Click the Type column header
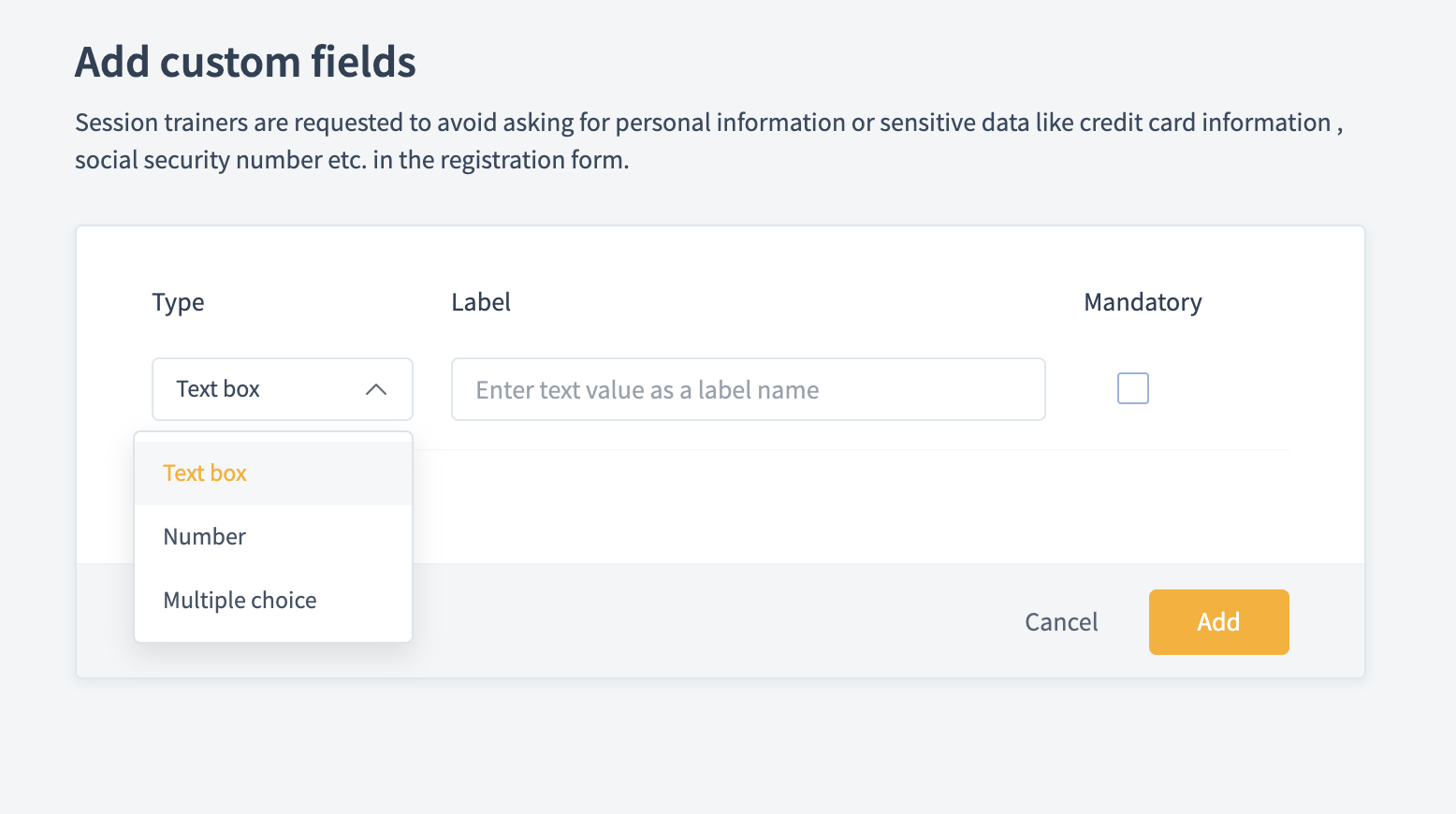The image size is (1456, 814). click(178, 302)
